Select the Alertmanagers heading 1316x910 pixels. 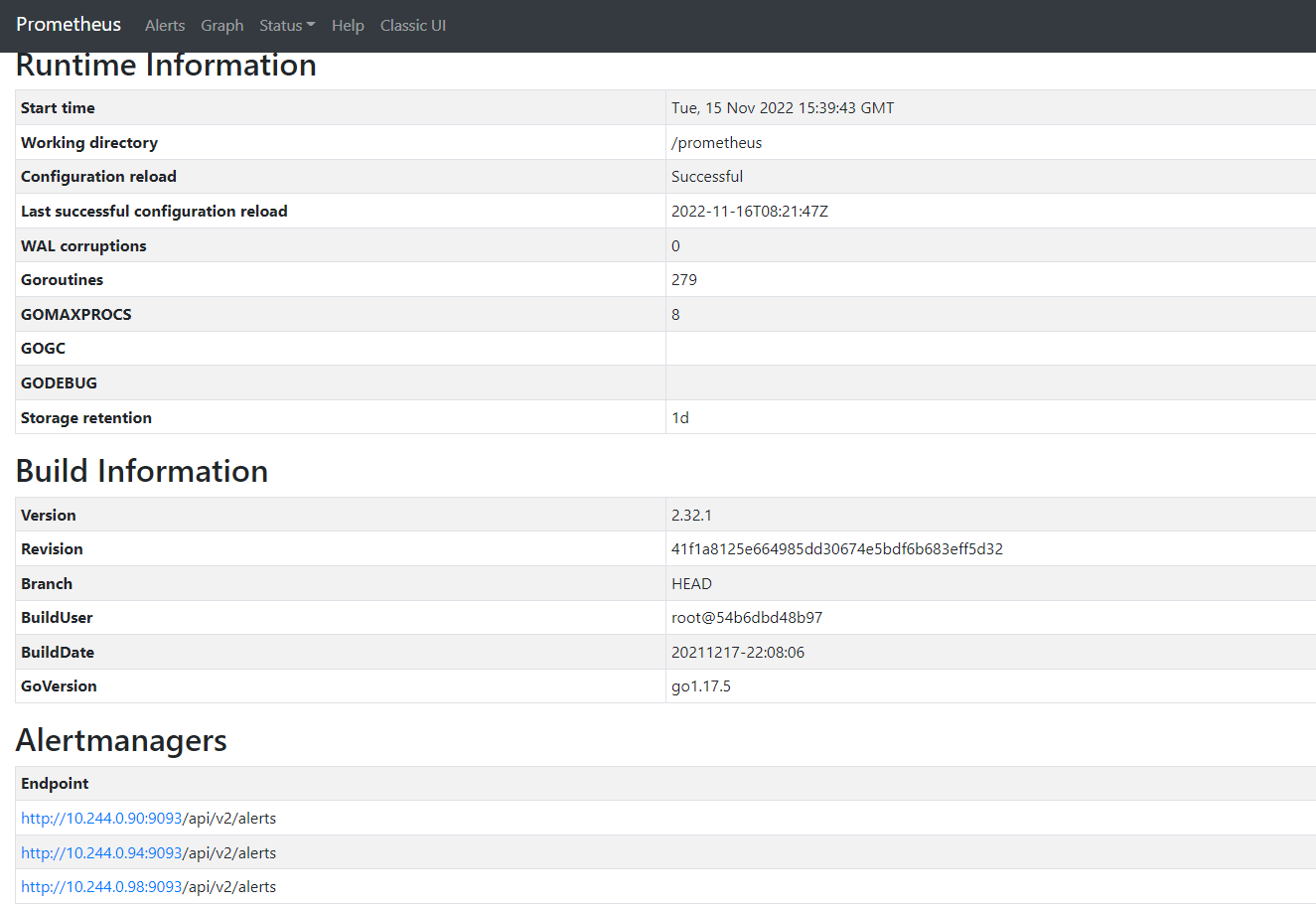point(121,740)
